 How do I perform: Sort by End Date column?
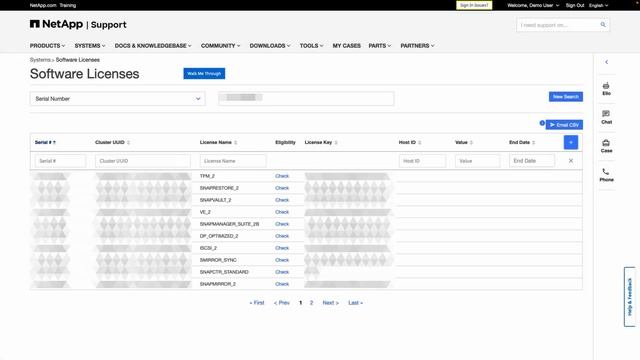[522, 142]
